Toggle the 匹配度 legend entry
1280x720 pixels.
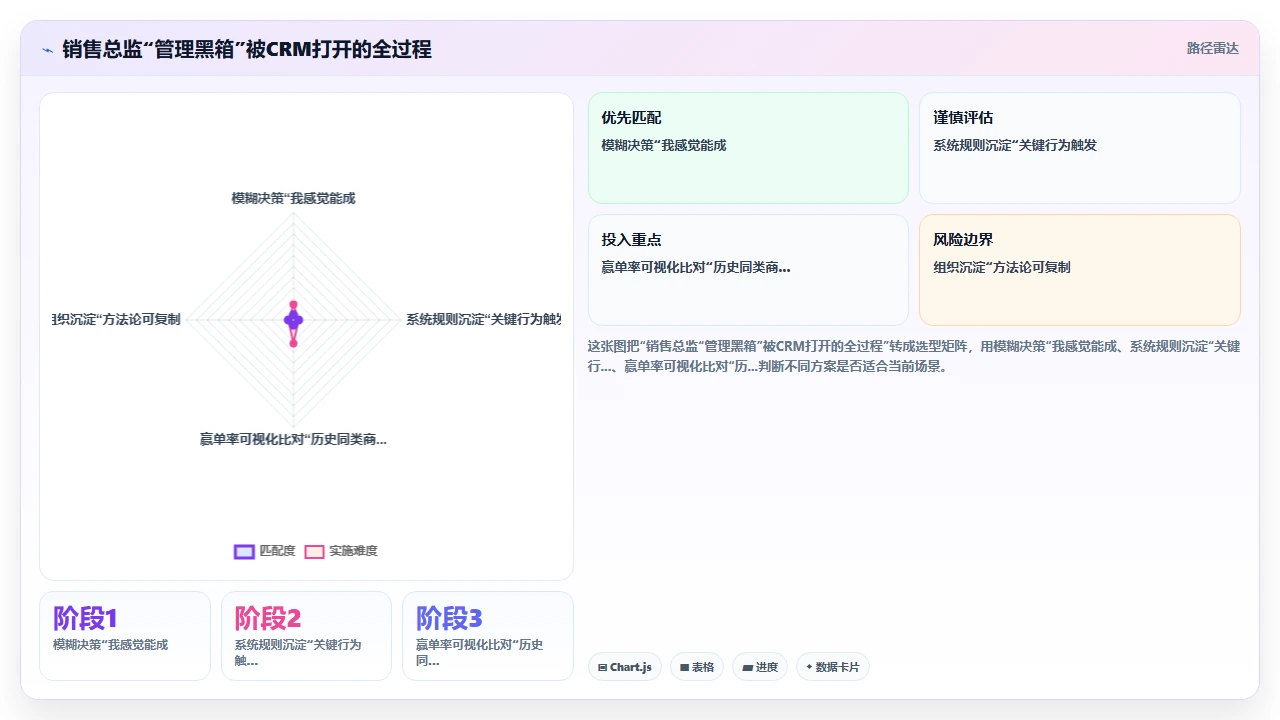(265, 551)
